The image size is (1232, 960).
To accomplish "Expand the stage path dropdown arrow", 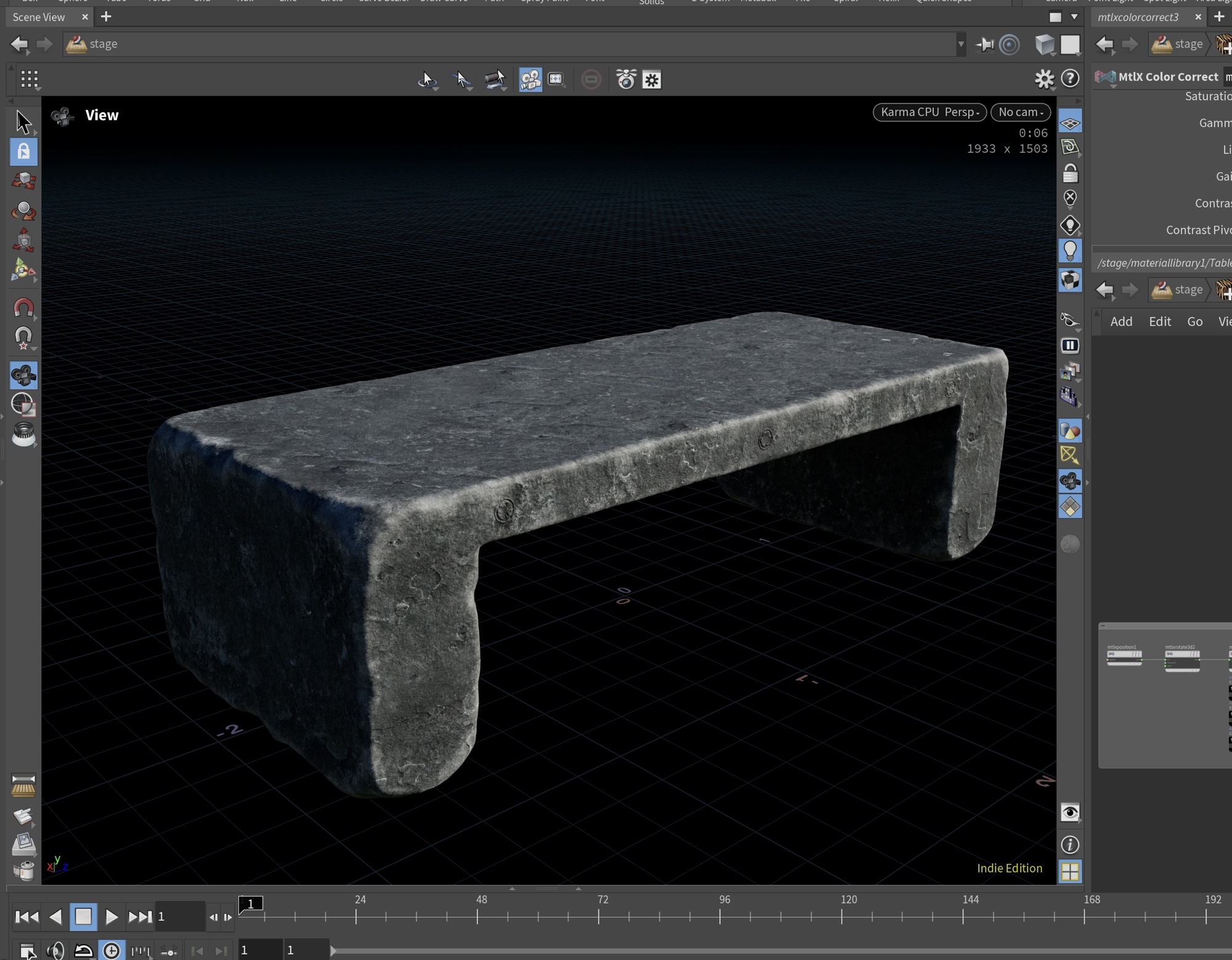I will tap(960, 44).
